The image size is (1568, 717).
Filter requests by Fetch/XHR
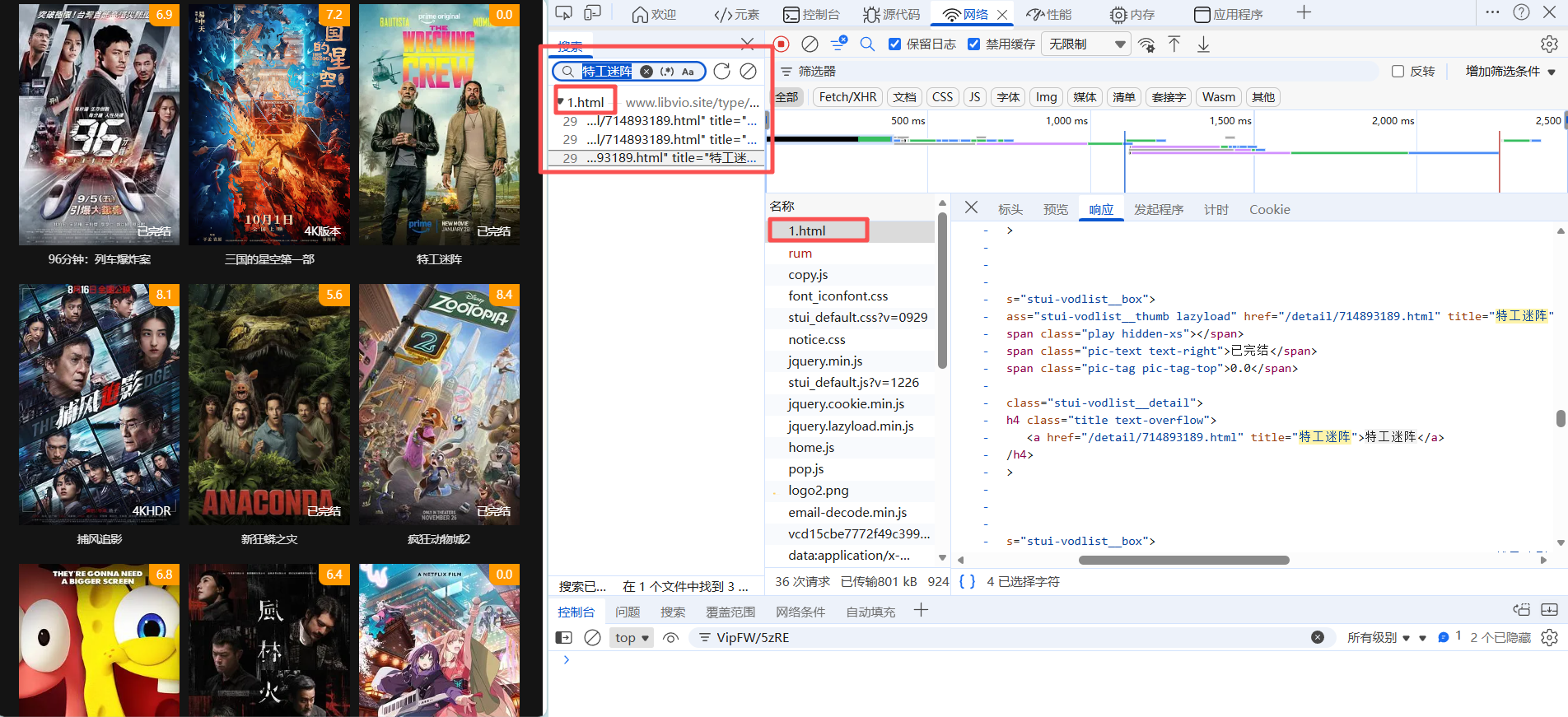847,97
